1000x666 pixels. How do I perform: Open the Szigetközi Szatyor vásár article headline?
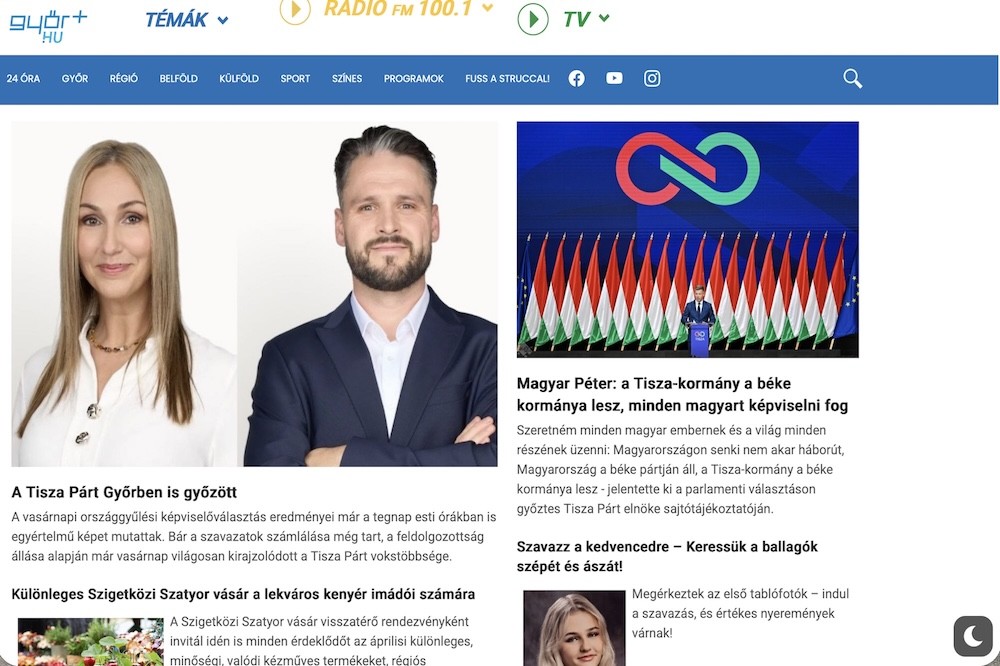pyautogui.click(x=243, y=594)
